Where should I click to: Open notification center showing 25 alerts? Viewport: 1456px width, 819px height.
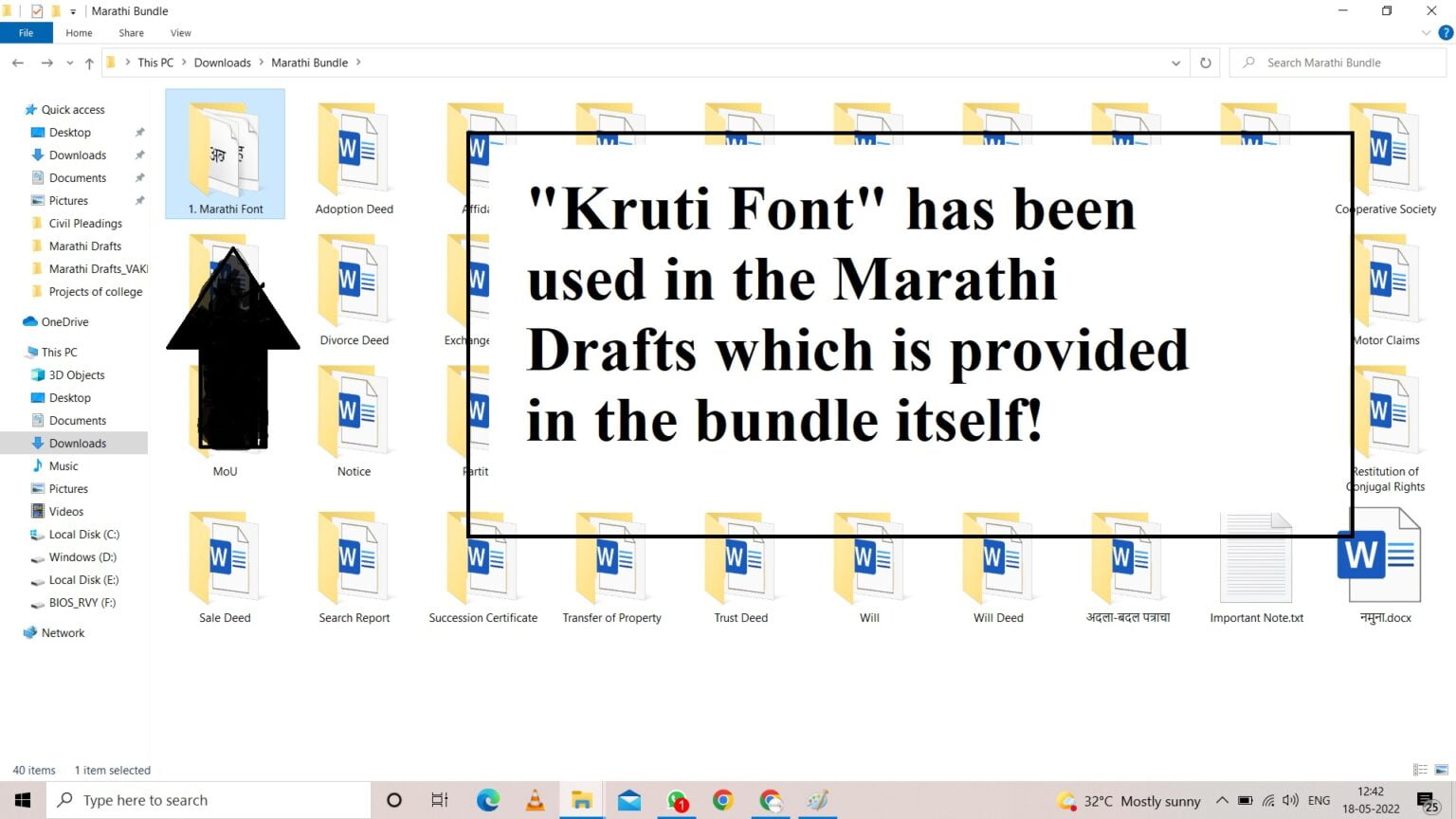click(1427, 799)
